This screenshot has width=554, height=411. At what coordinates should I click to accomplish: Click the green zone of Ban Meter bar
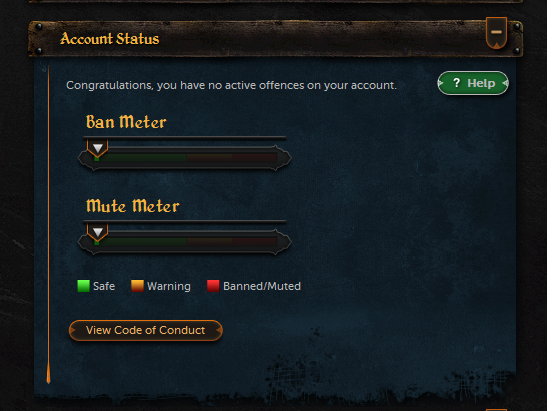[x=141, y=158]
